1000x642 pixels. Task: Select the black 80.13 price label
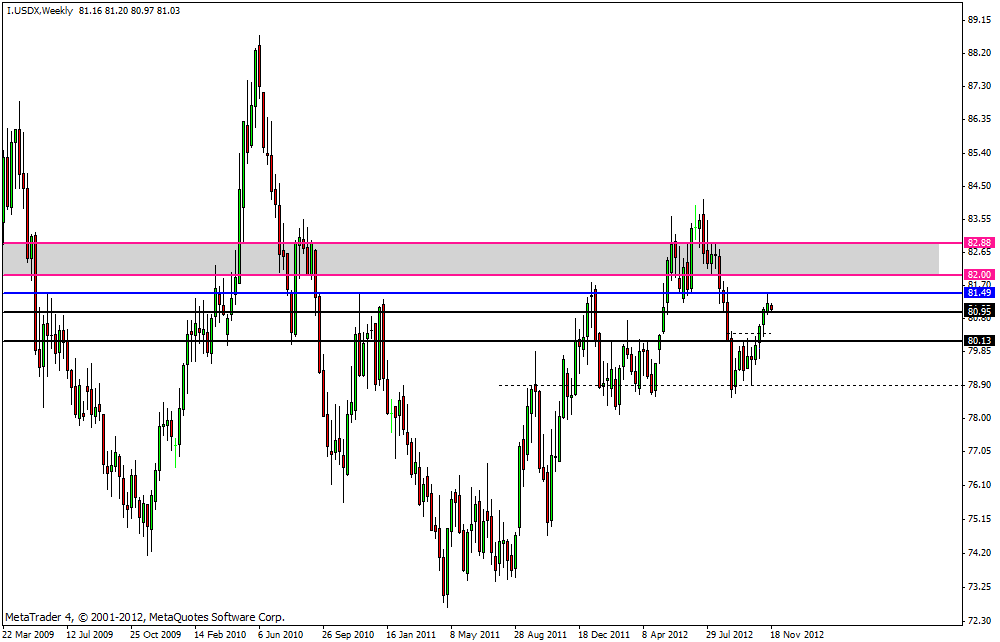click(979, 341)
